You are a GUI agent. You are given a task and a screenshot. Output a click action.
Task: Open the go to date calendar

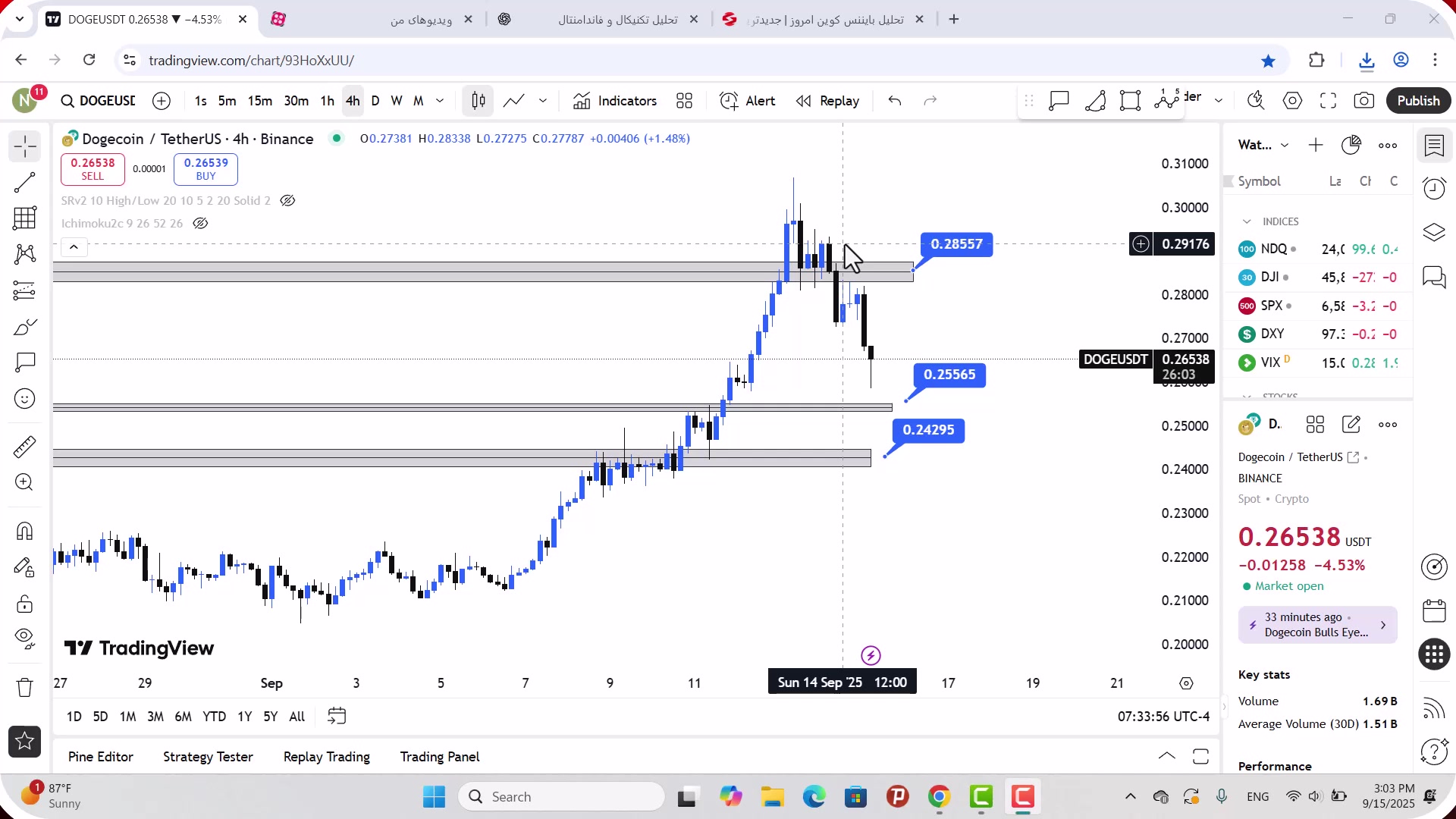(337, 716)
